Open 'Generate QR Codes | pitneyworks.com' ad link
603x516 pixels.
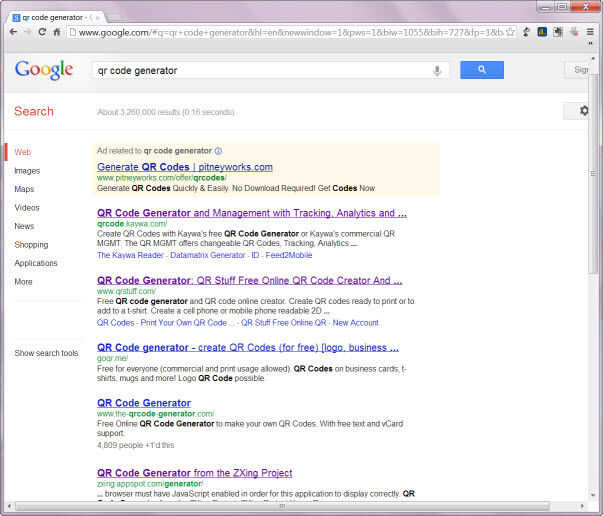(185, 167)
